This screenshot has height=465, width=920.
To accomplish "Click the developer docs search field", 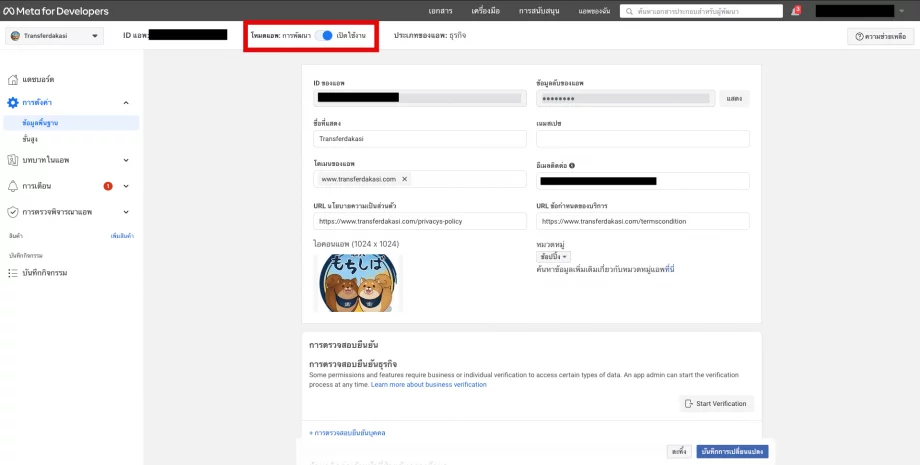I will pyautogui.click(x=701, y=11).
